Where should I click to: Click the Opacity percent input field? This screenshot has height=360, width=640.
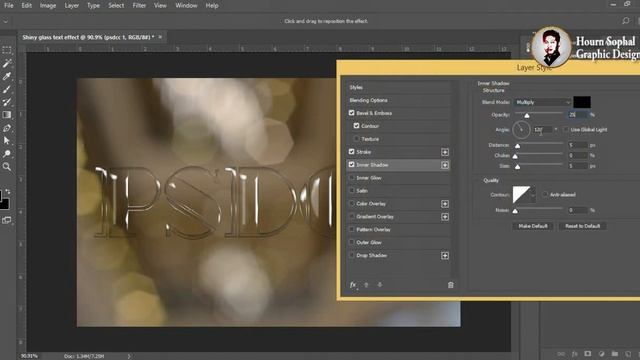[x=578, y=115]
